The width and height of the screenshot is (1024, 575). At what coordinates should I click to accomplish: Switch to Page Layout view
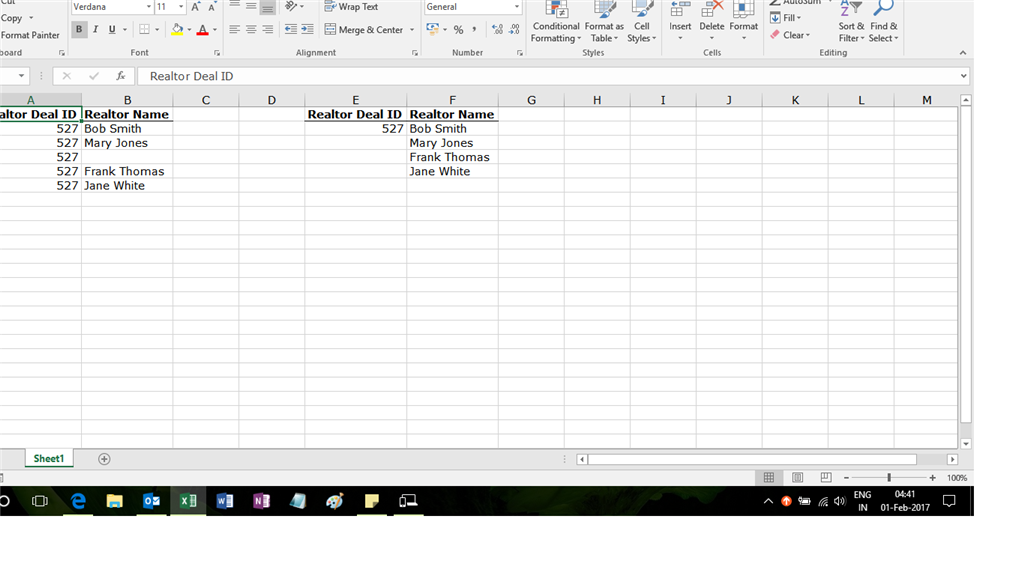[797, 478]
